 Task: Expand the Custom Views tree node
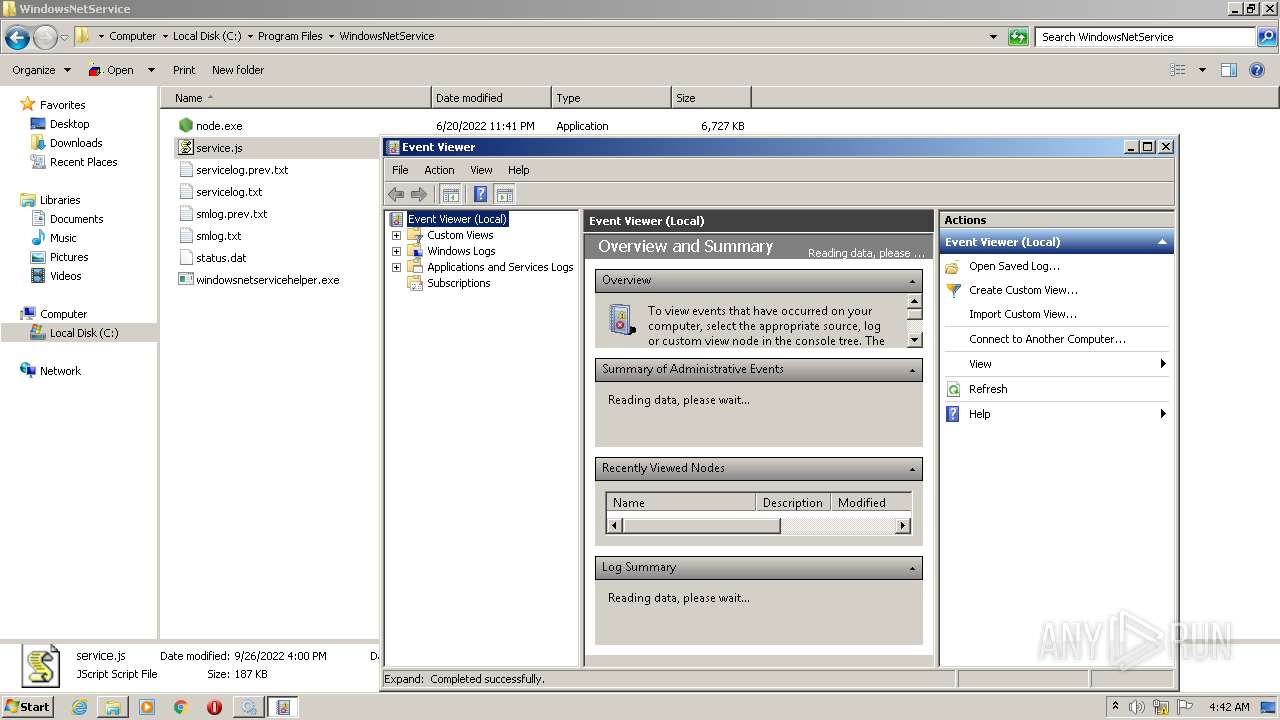tap(396, 235)
